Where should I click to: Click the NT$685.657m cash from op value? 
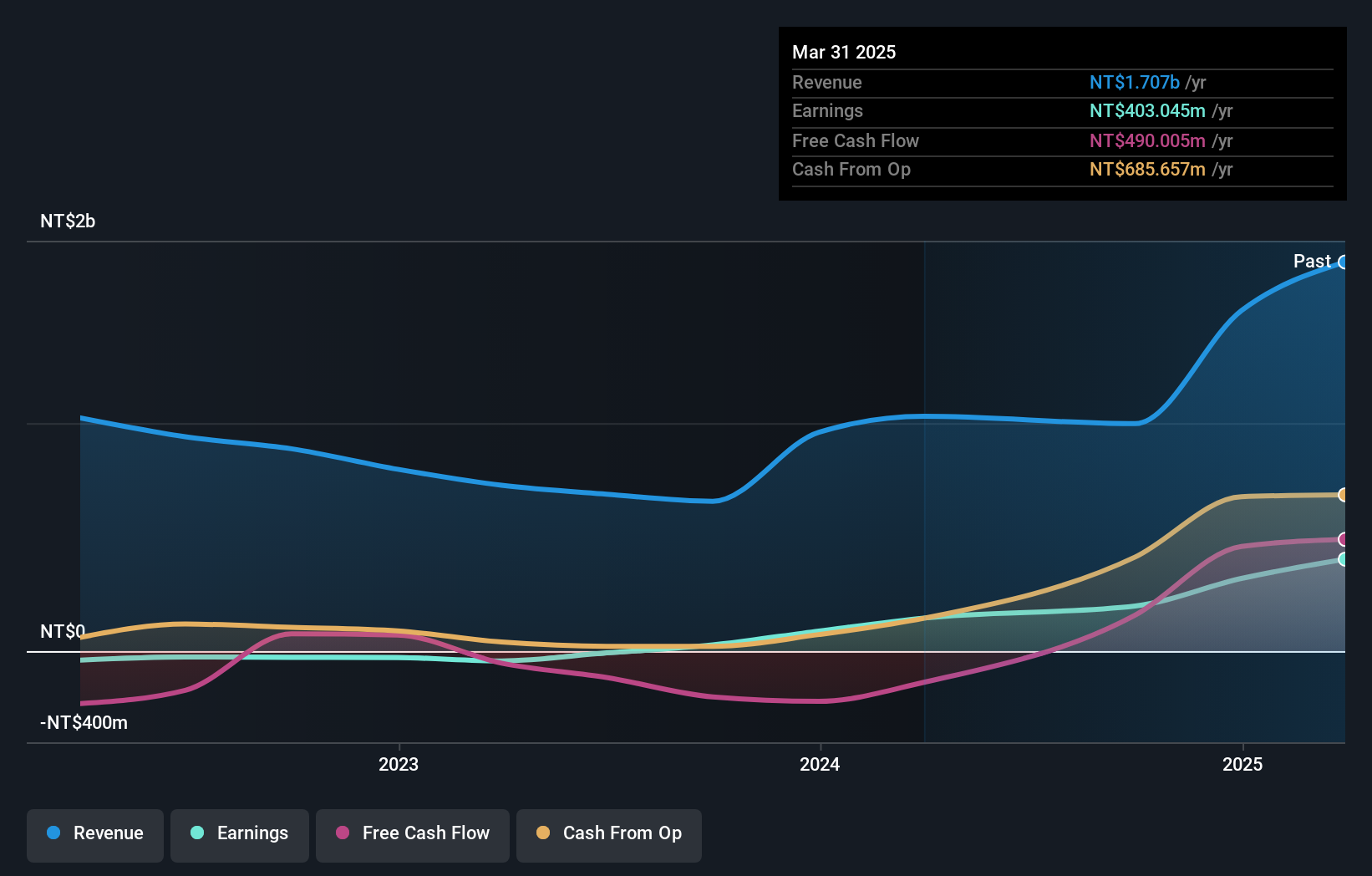click(1147, 170)
